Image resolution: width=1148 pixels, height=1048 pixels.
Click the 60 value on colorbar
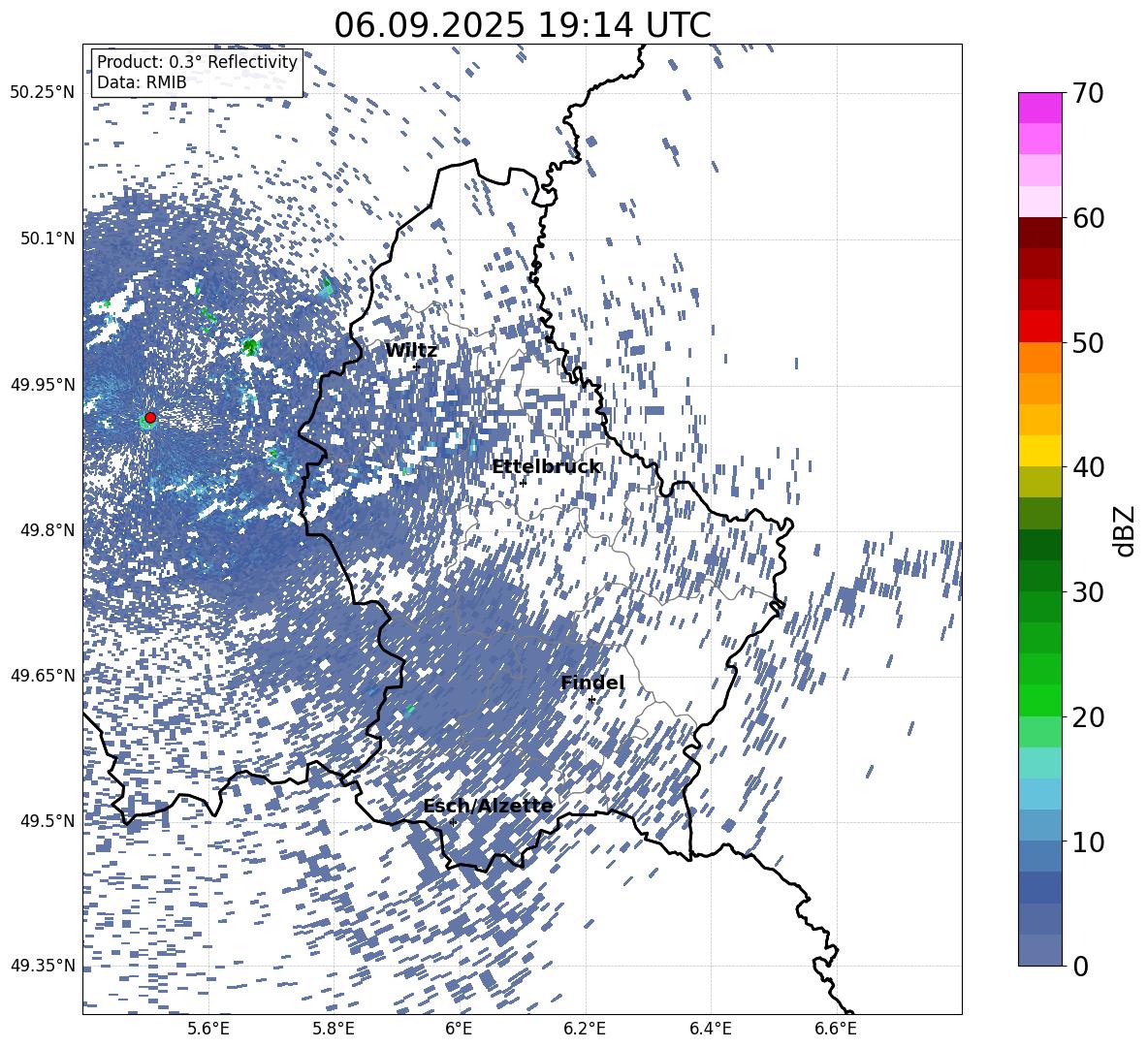[1088, 218]
